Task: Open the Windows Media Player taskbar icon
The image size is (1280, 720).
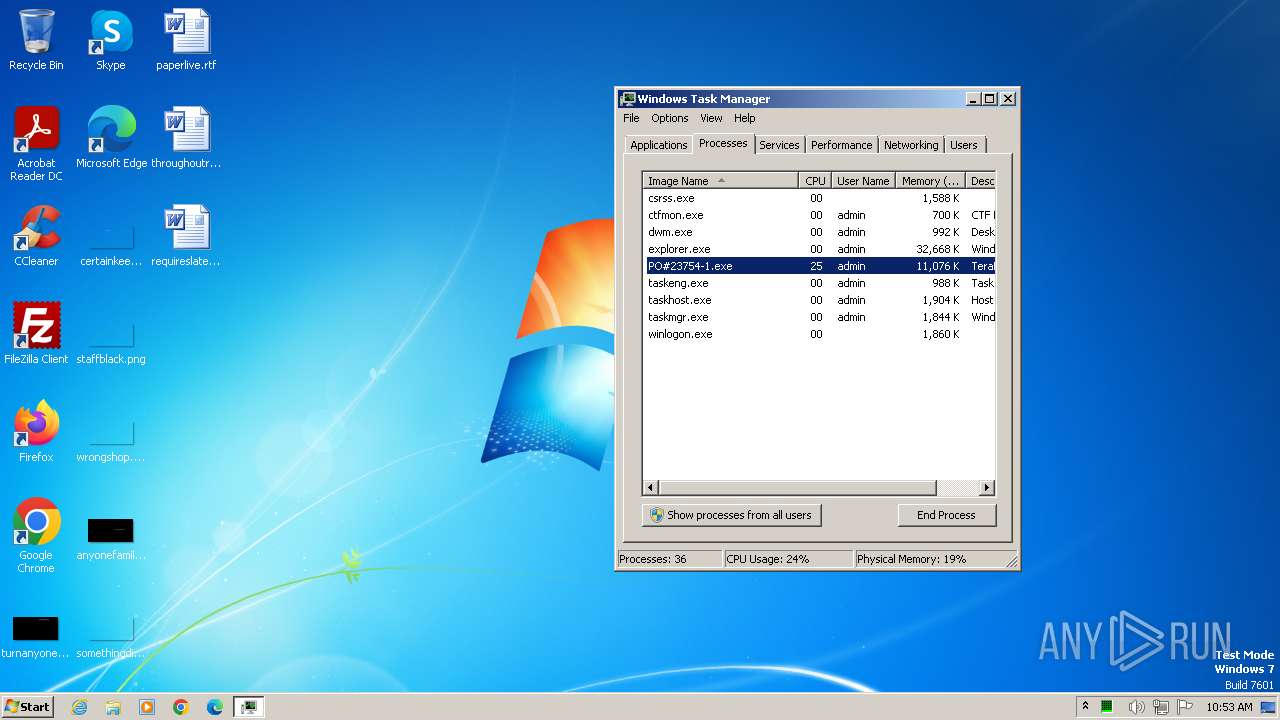Action: (x=147, y=707)
